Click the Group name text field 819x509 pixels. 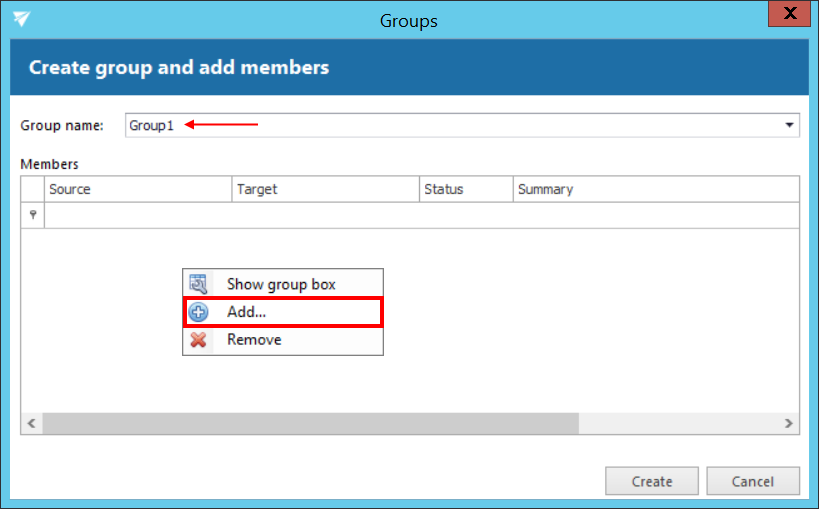pos(450,125)
